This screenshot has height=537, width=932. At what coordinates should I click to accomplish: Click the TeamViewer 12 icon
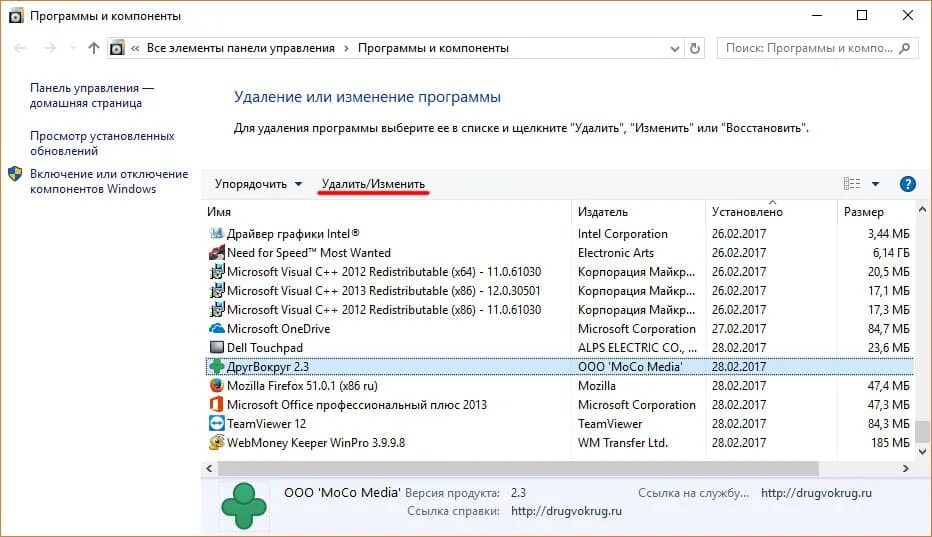217,423
